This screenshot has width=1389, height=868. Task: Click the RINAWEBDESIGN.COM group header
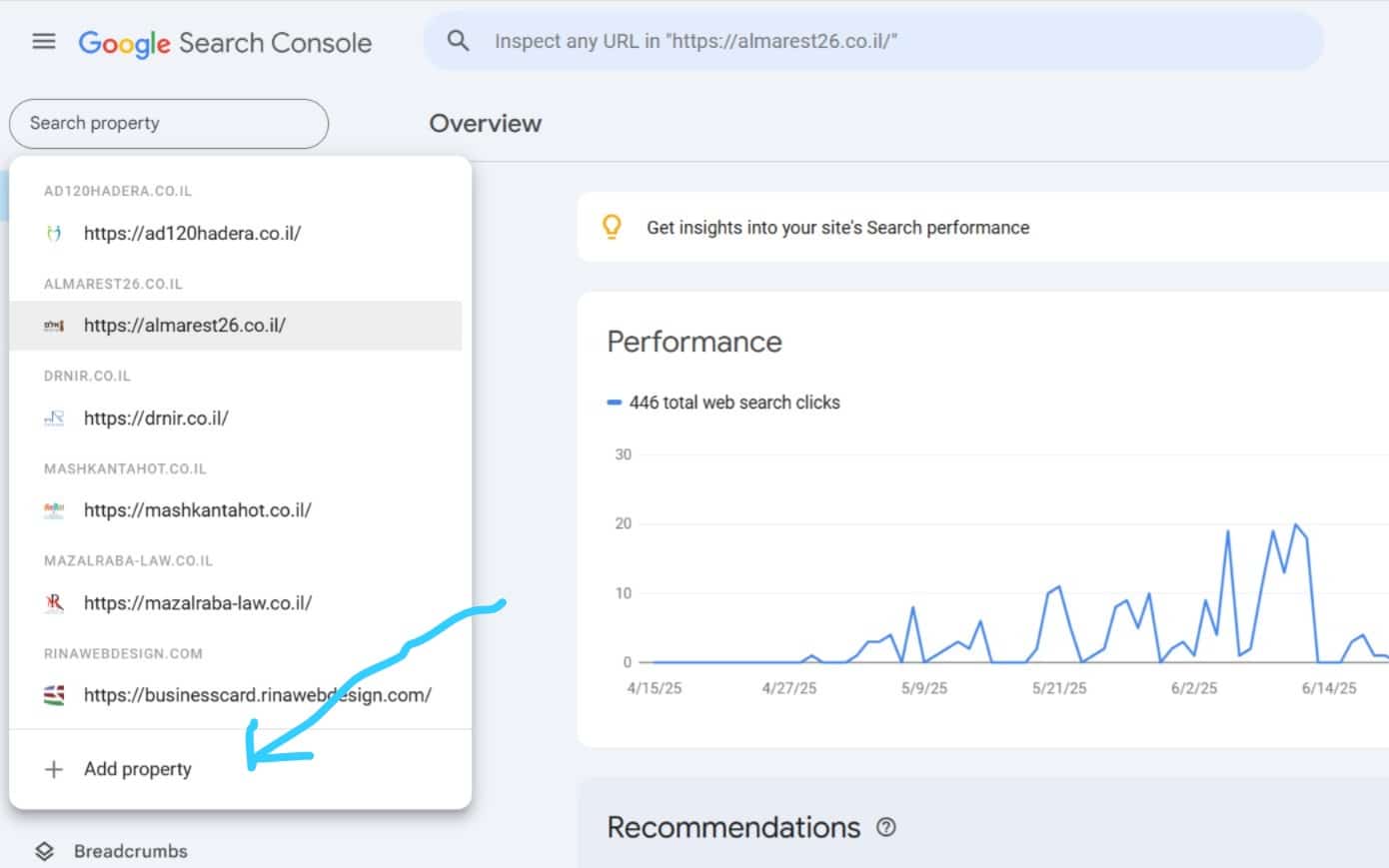pyautogui.click(x=123, y=653)
